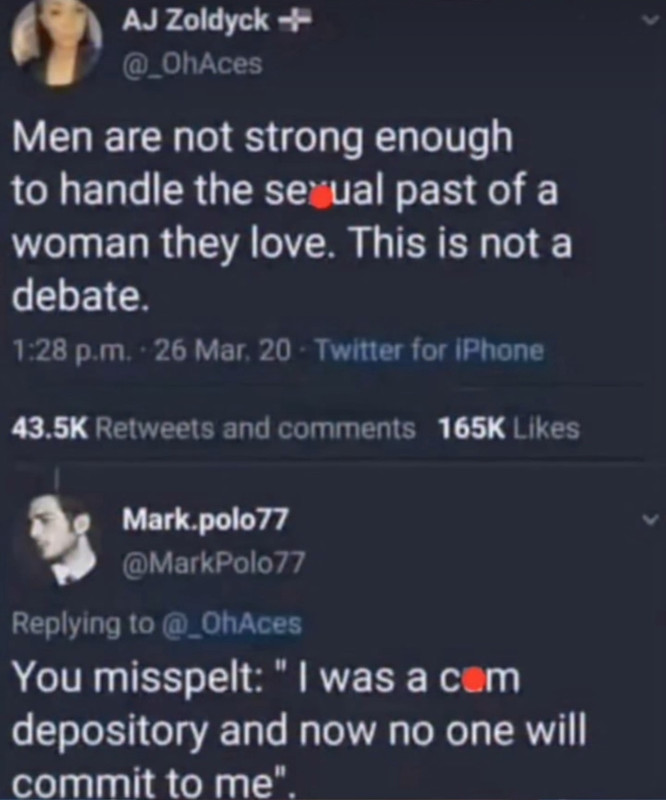This screenshot has width=666, height=800.
Task: Expand the chevron menu on Mark.polo77's reply
Action: point(648,519)
